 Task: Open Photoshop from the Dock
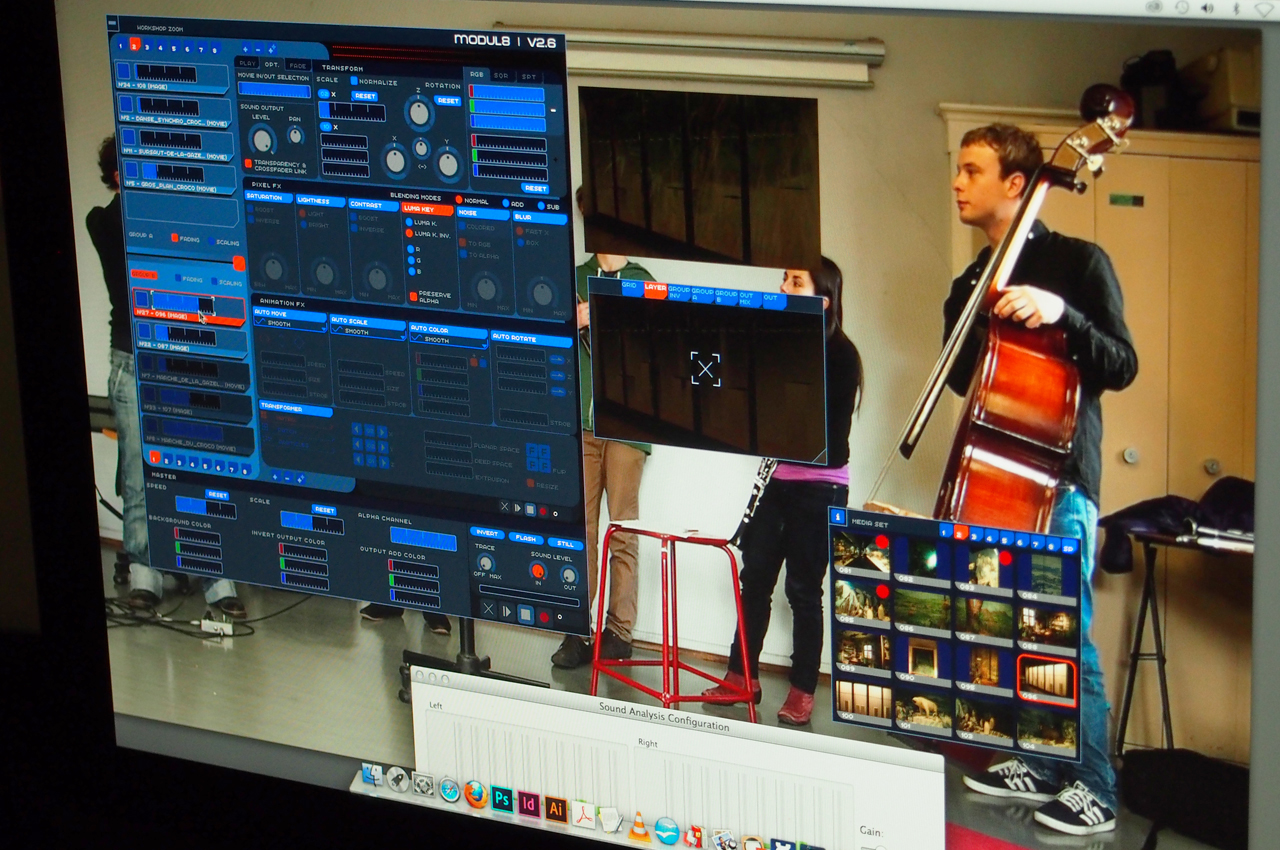tap(502, 800)
